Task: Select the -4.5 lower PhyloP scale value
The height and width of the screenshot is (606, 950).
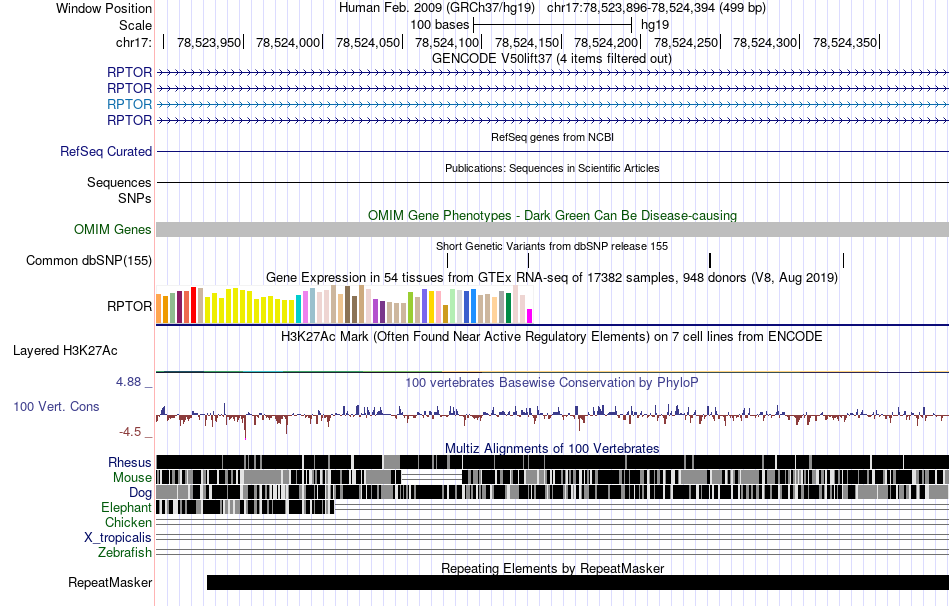Action: click(130, 431)
